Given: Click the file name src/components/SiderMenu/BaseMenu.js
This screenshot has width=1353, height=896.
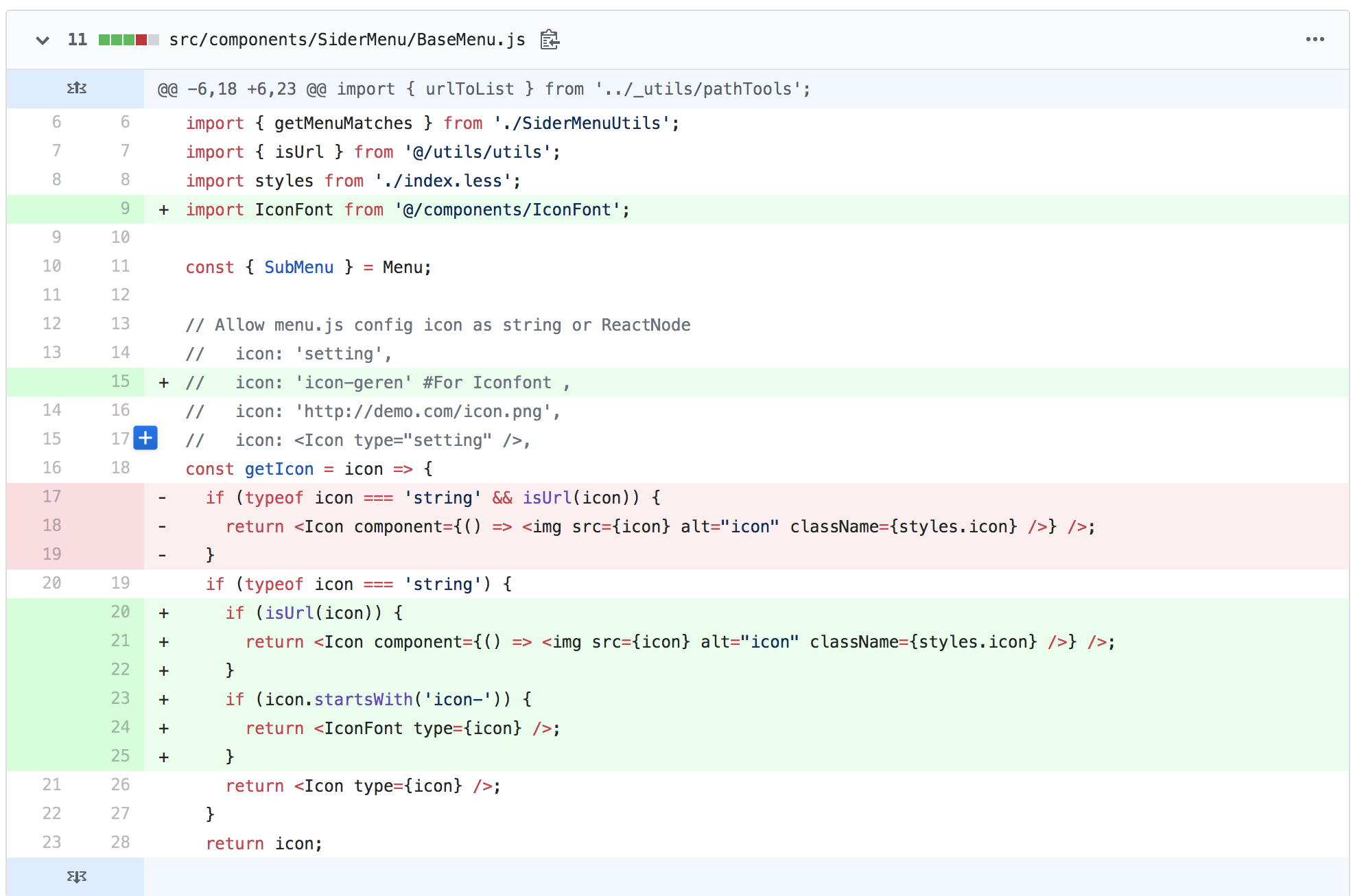Looking at the screenshot, I should pyautogui.click(x=347, y=40).
